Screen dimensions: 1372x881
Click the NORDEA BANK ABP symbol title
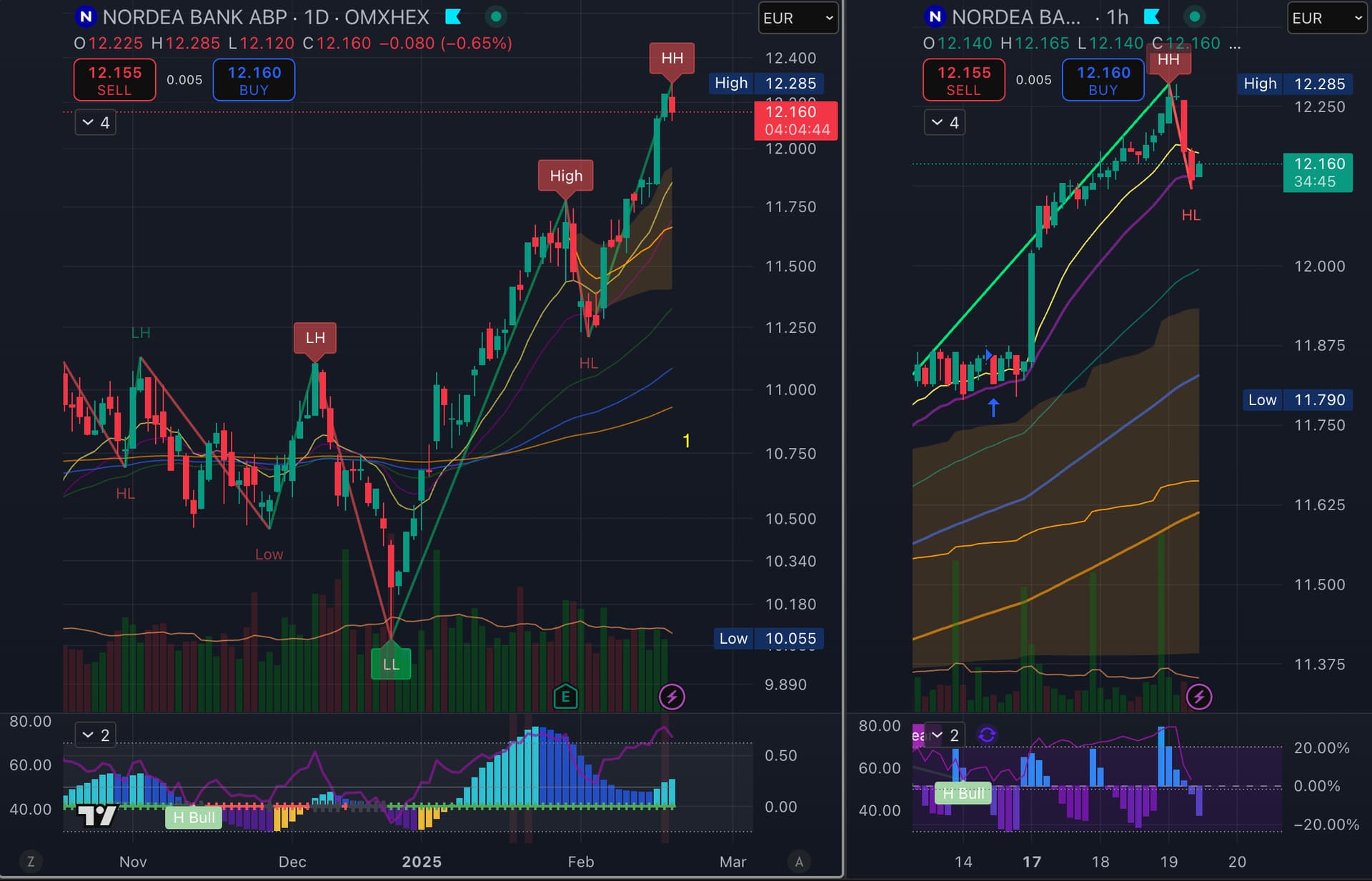pyautogui.click(x=194, y=17)
